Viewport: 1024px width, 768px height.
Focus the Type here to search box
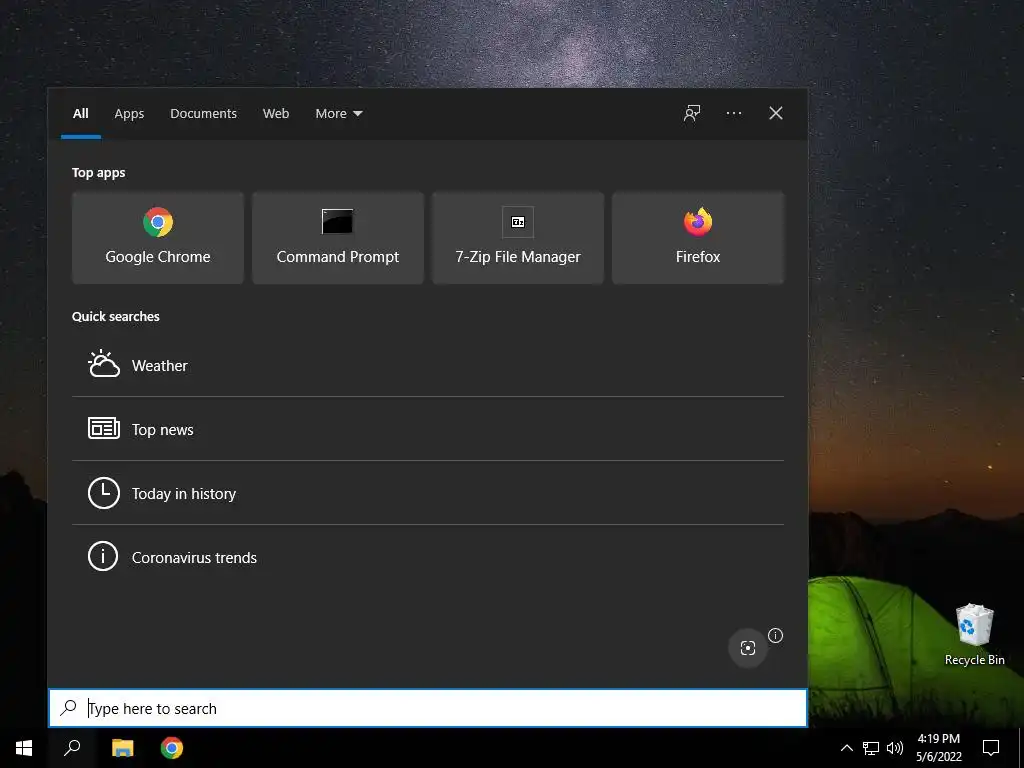pos(428,708)
